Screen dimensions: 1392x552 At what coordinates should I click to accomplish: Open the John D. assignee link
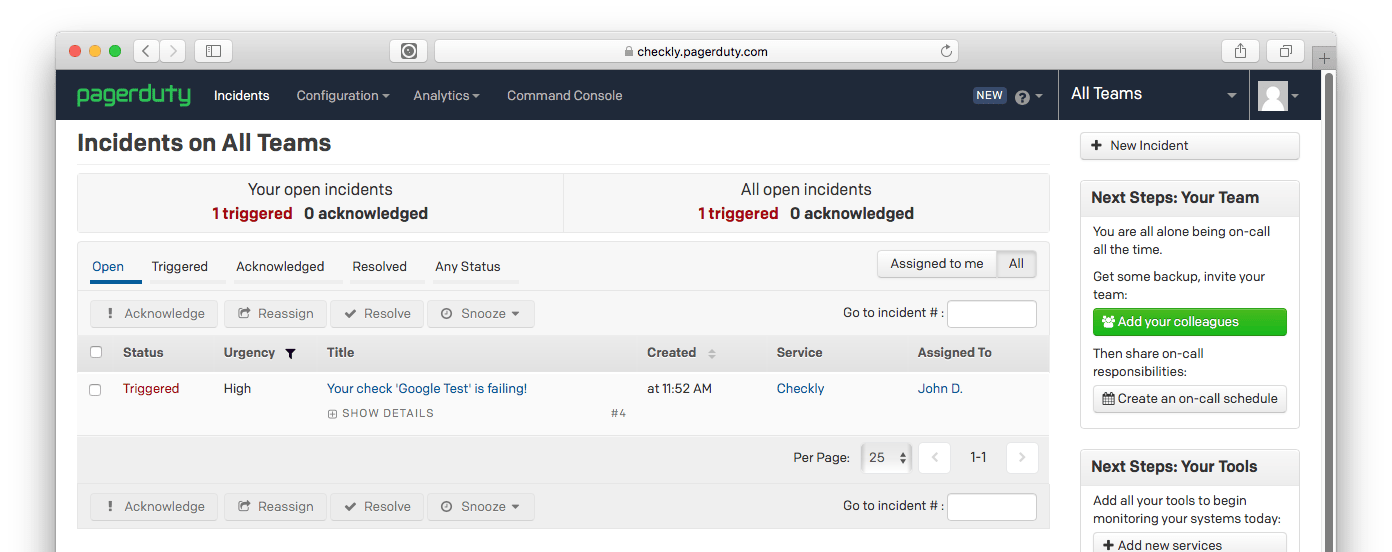[940, 389]
